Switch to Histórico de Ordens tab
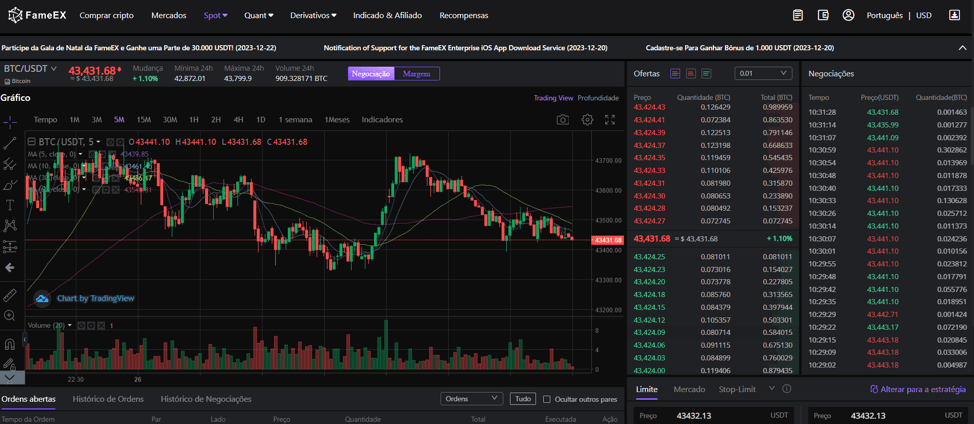Image resolution: width=974 pixels, height=424 pixels. click(108, 399)
